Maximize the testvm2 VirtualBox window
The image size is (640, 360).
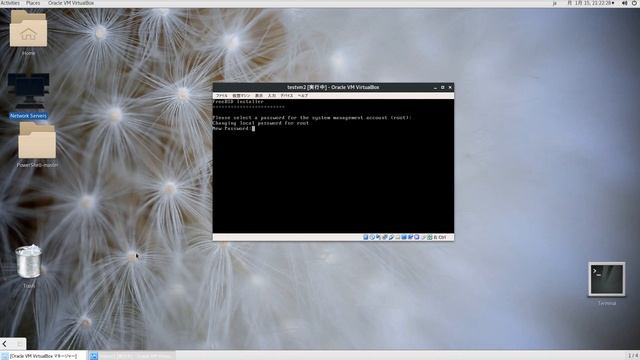[442, 87]
